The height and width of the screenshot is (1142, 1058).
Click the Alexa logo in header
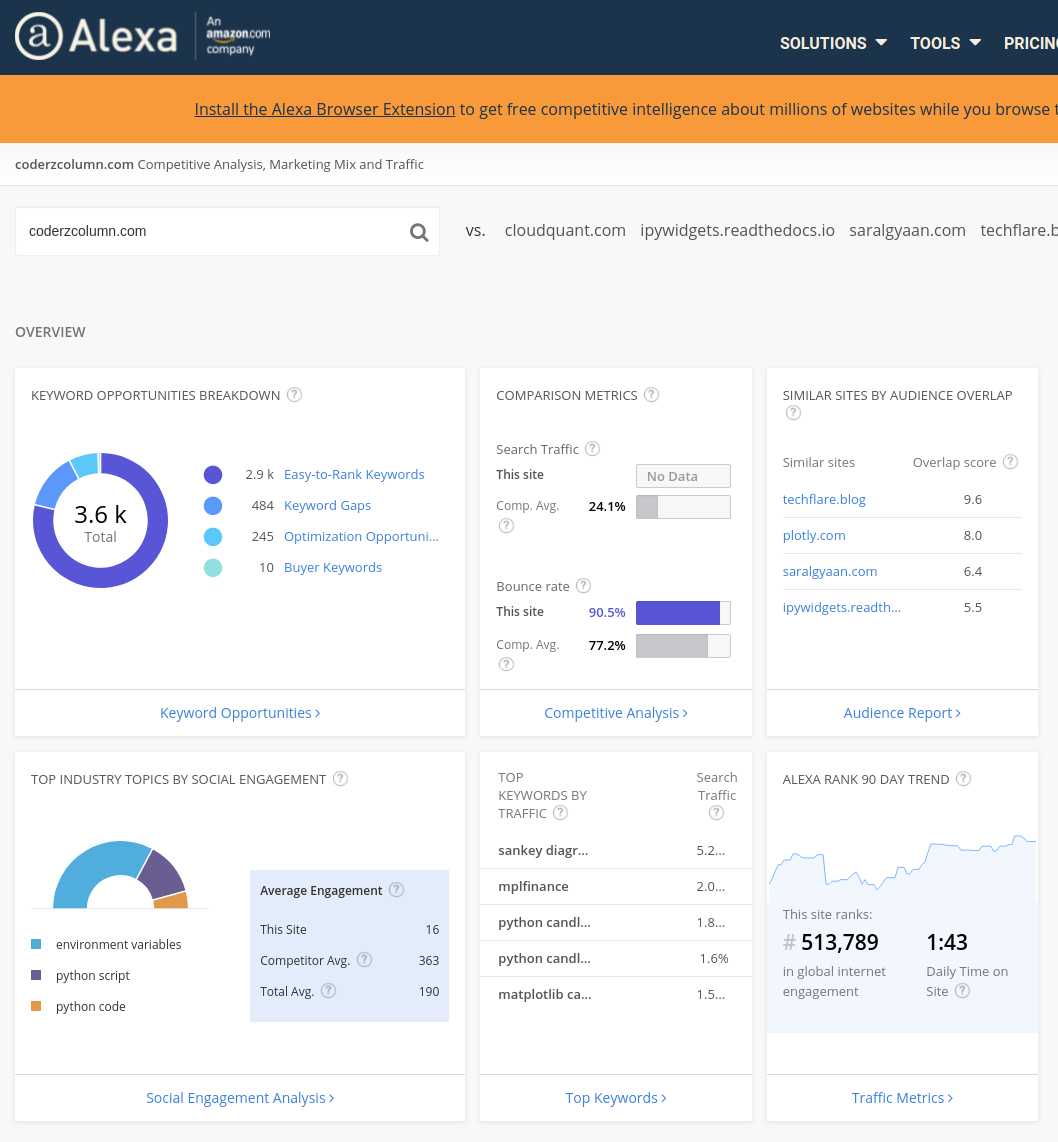pos(96,36)
